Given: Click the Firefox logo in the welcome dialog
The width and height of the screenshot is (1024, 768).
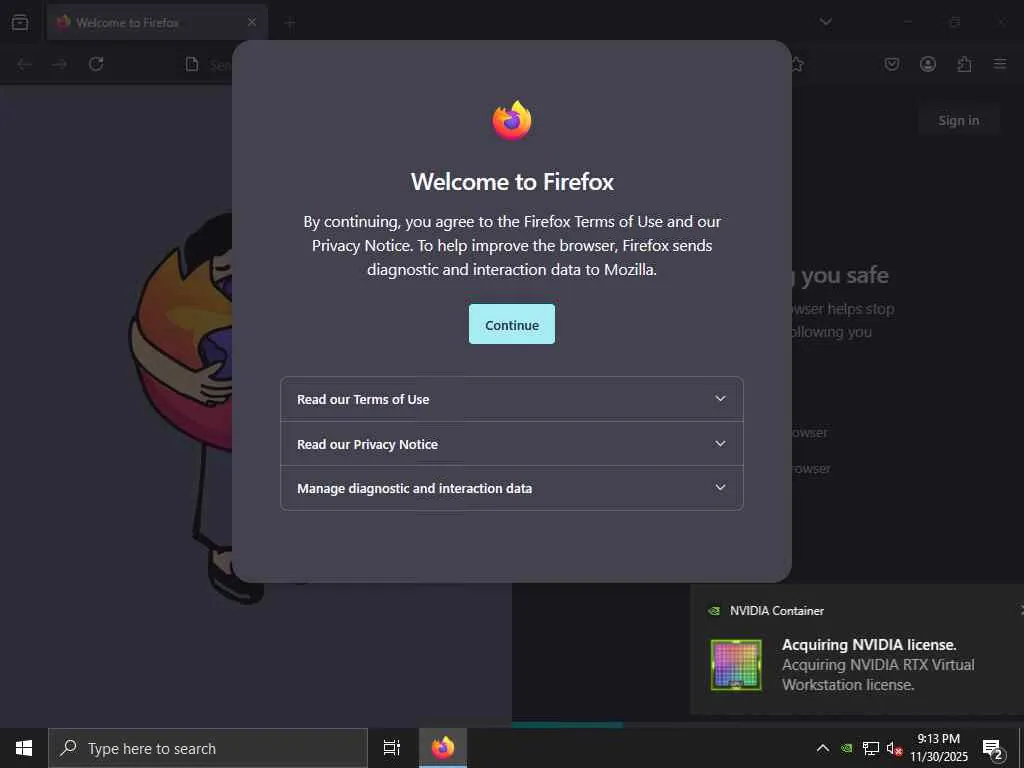Looking at the screenshot, I should [x=511, y=121].
